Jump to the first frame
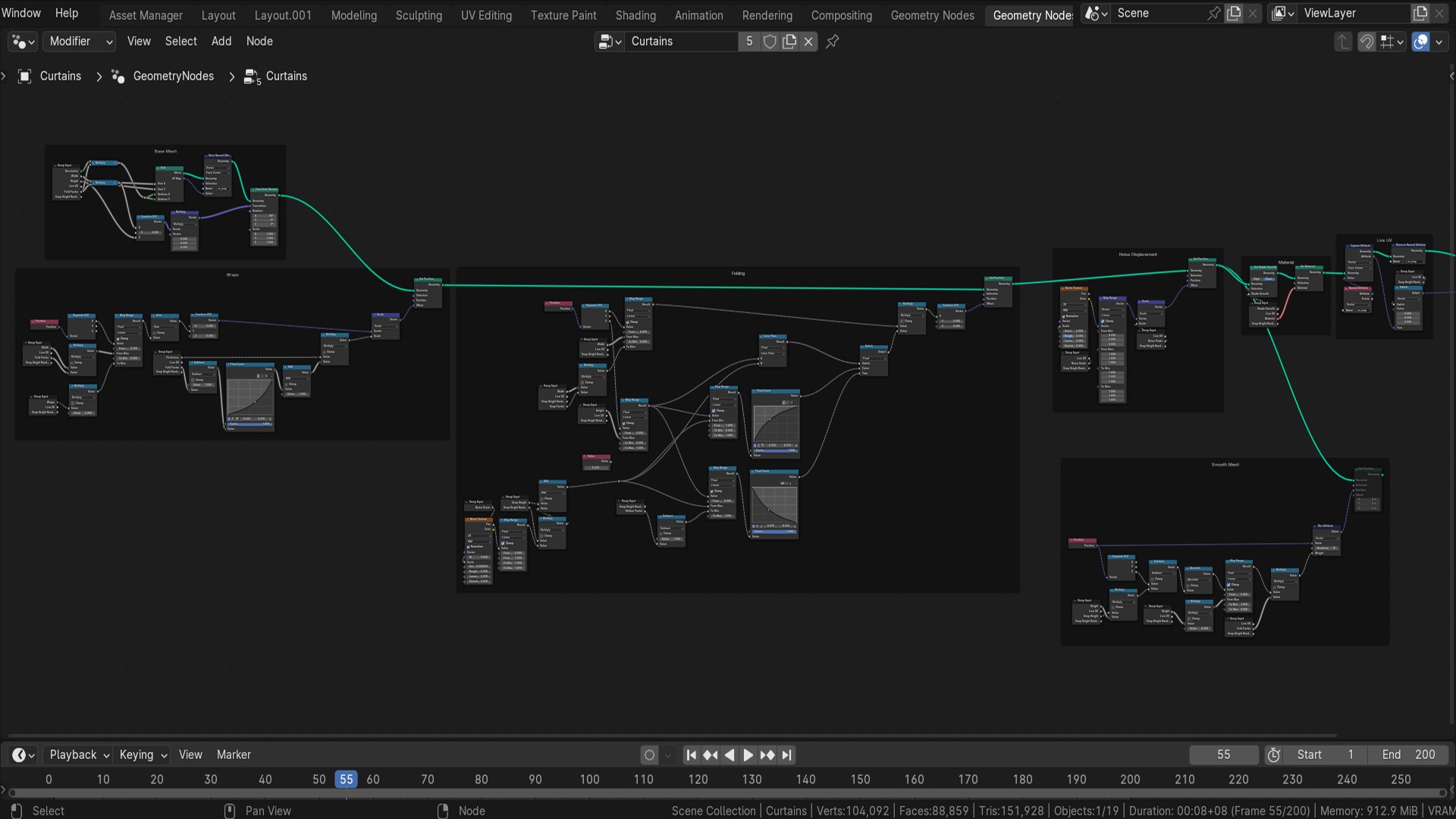The height and width of the screenshot is (819, 1456). pyautogui.click(x=691, y=755)
